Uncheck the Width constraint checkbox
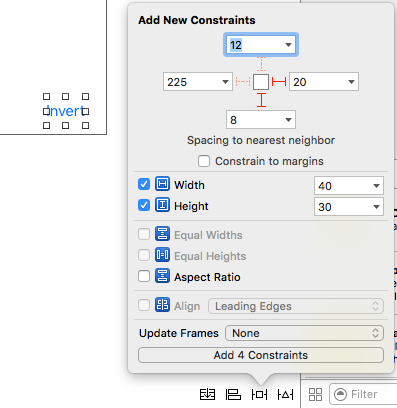The height and width of the screenshot is (408, 397). (x=144, y=184)
